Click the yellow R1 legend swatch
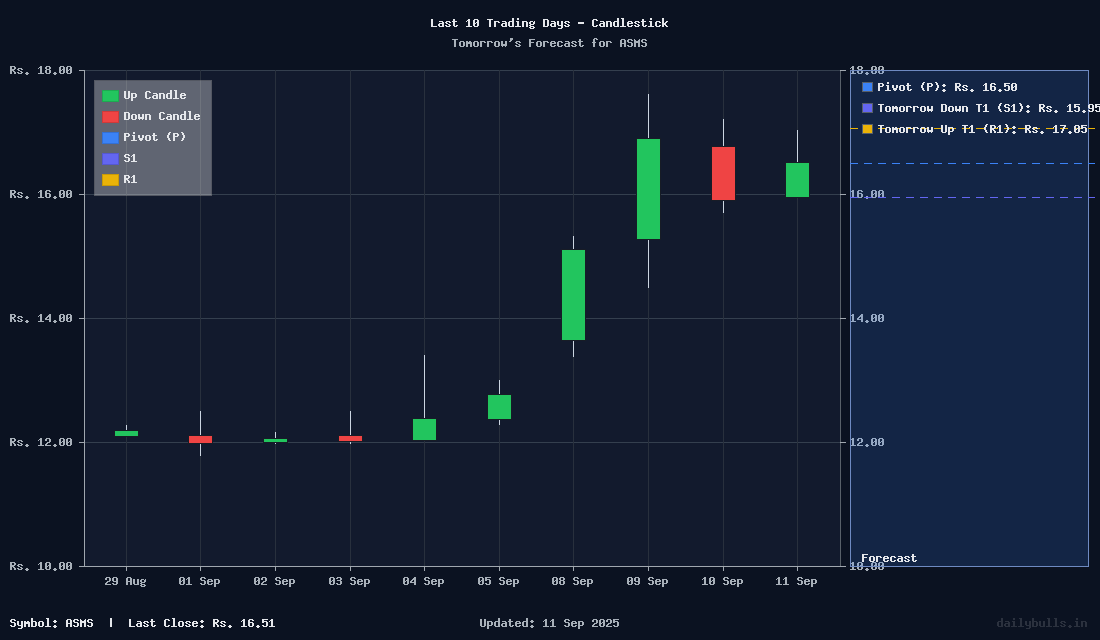This screenshot has height=640, width=1100. click(x=110, y=180)
